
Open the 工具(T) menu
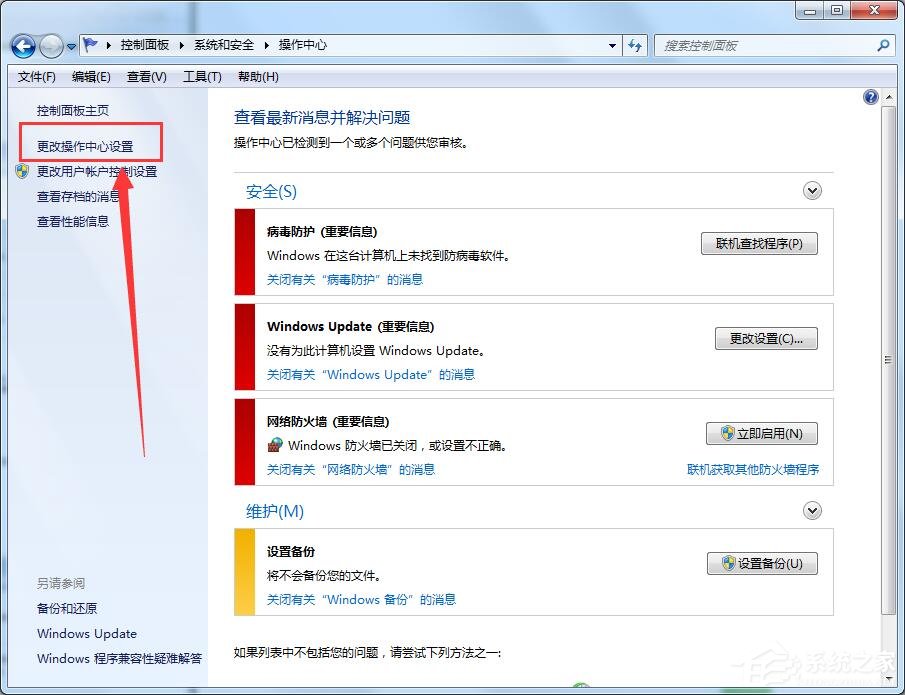click(202, 76)
